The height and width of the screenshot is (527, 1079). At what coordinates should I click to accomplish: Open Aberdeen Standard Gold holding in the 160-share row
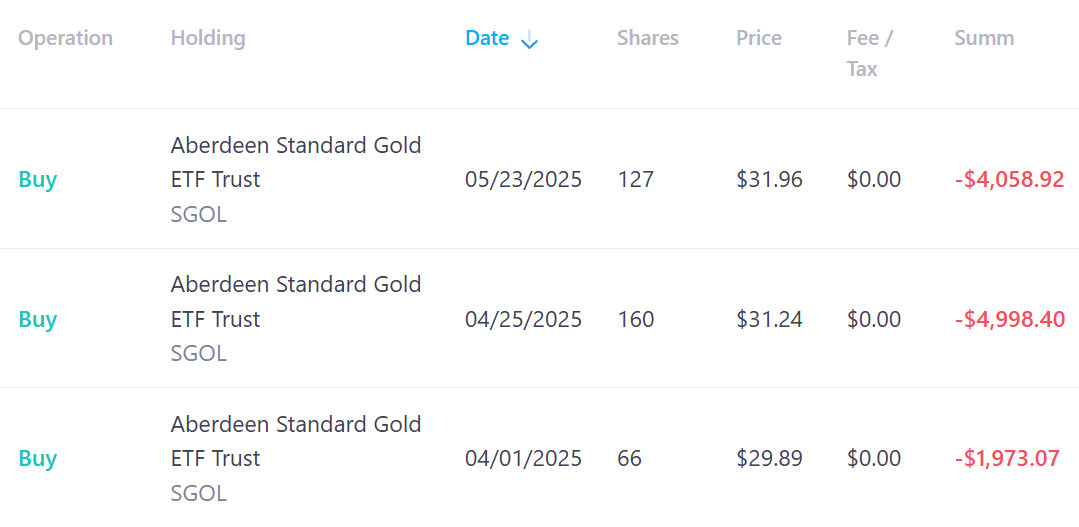pyautogui.click(x=296, y=301)
